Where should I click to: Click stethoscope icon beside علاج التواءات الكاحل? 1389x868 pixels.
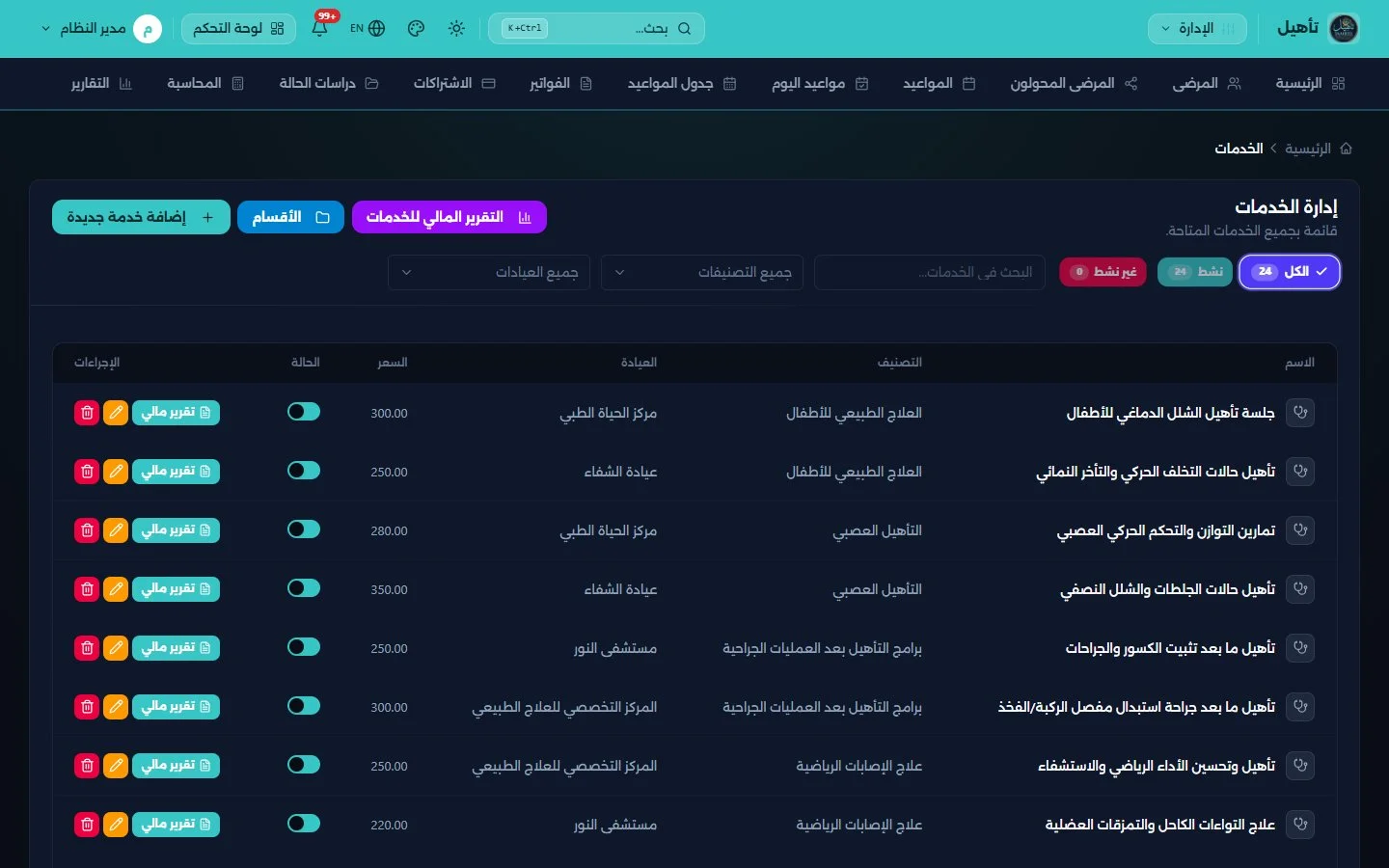[1300, 825]
